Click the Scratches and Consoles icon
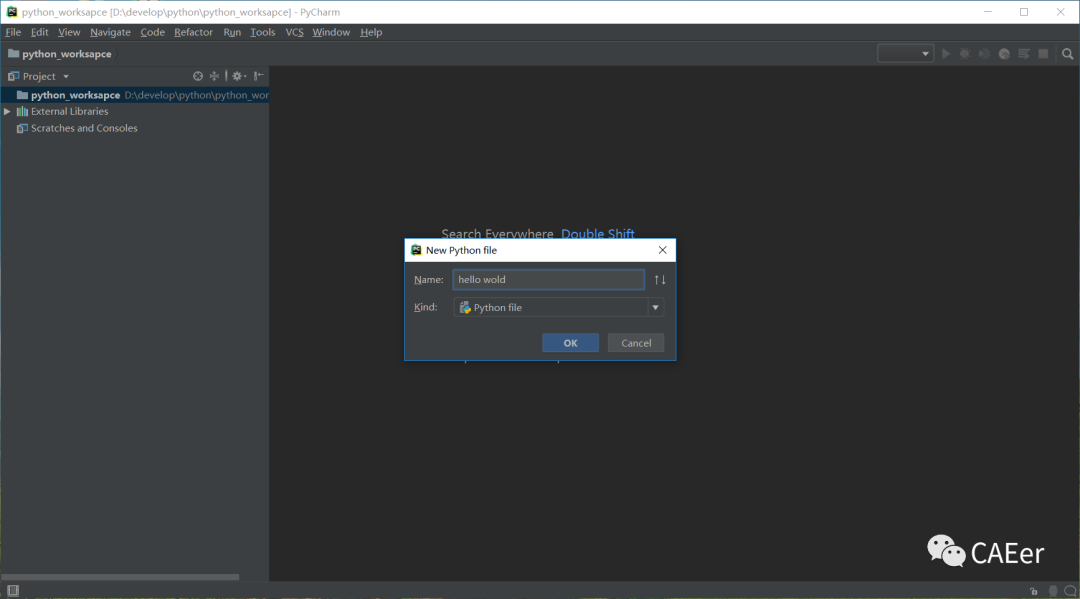1080x599 pixels. click(23, 128)
